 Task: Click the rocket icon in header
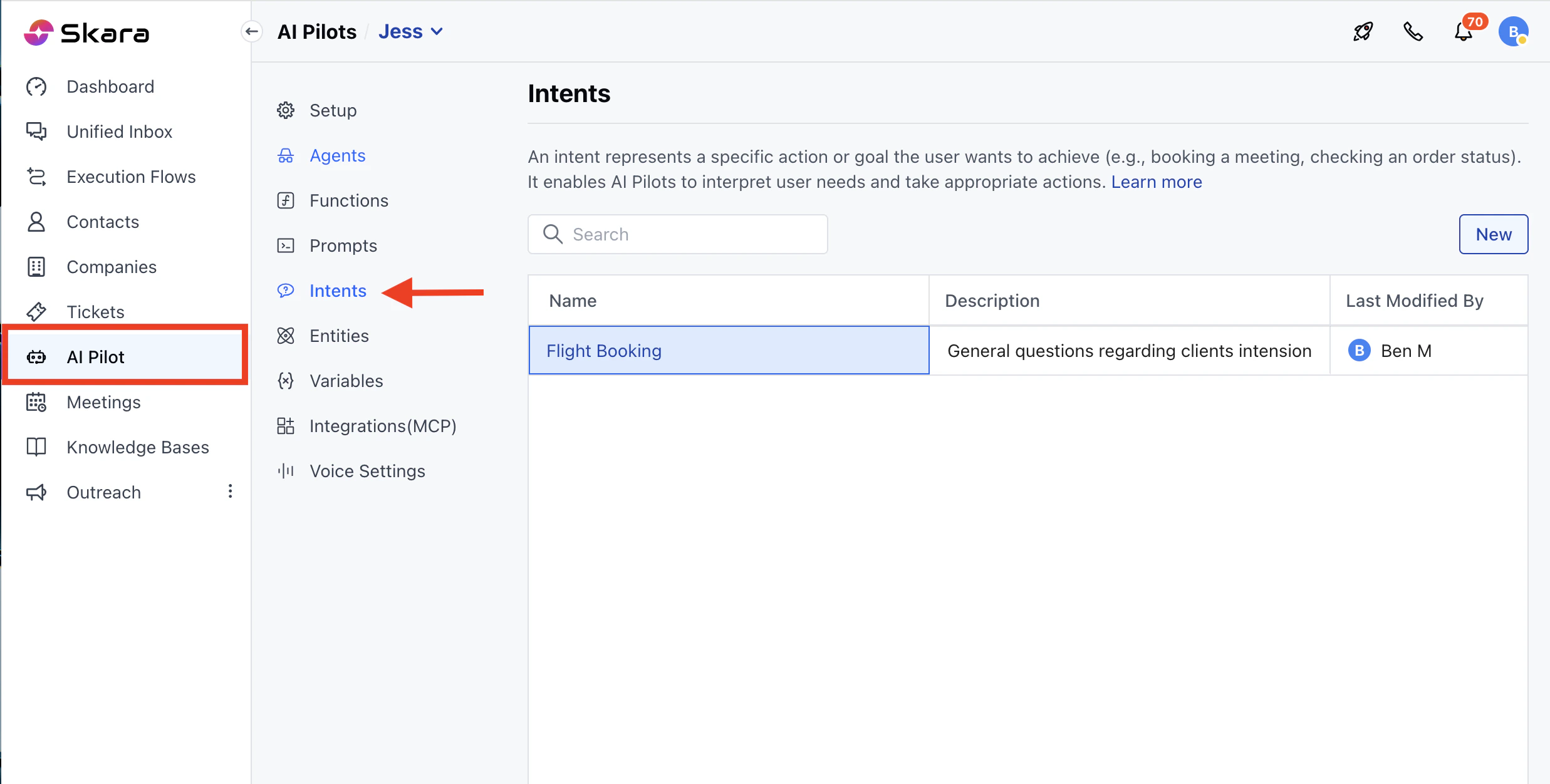(1363, 32)
